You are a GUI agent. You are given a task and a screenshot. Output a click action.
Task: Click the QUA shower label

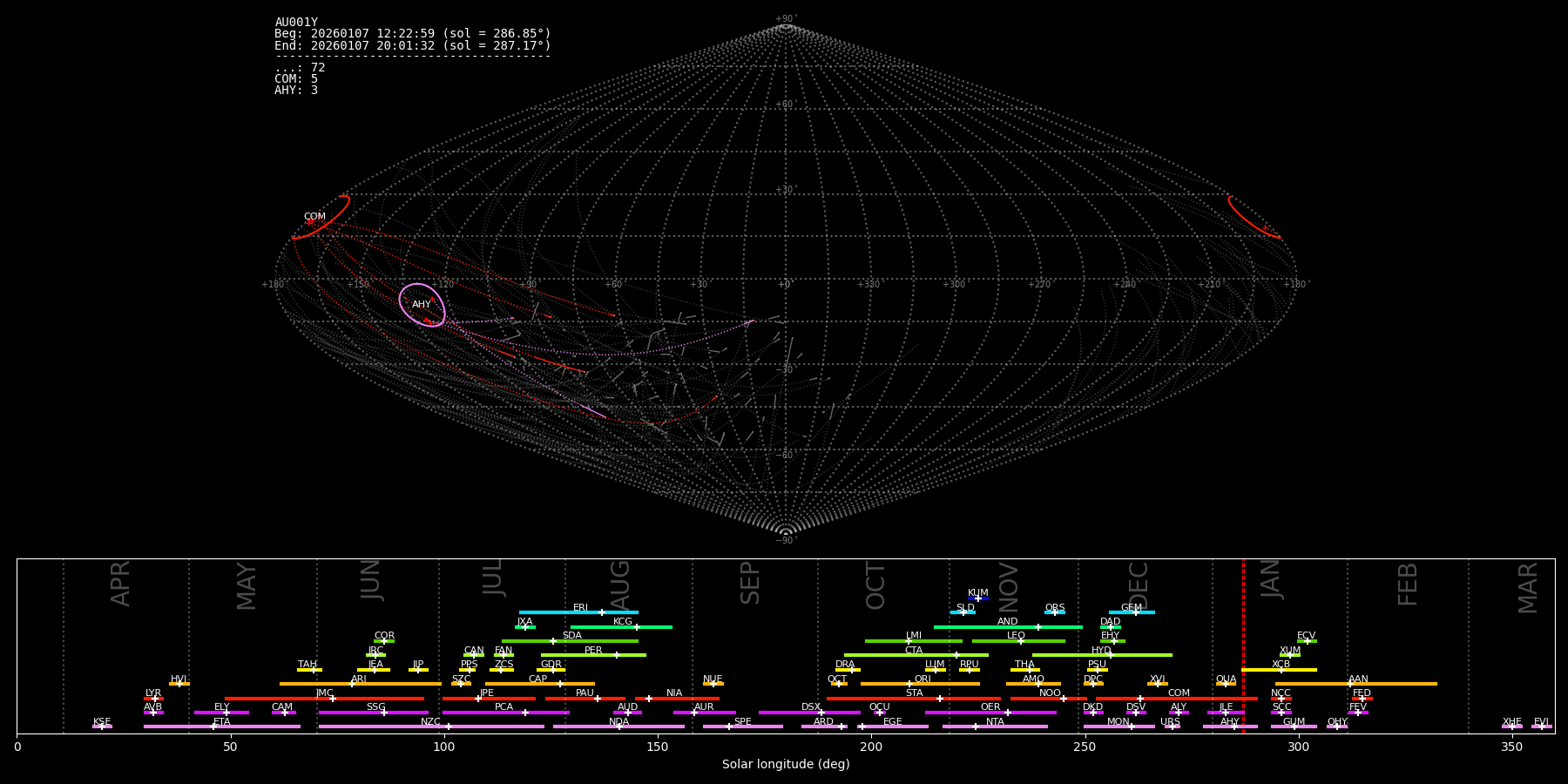coord(1227,679)
